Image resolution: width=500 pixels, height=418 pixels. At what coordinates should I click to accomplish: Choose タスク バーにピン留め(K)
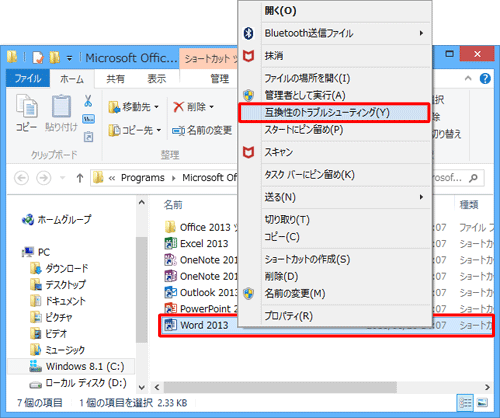pyautogui.click(x=335, y=175)
